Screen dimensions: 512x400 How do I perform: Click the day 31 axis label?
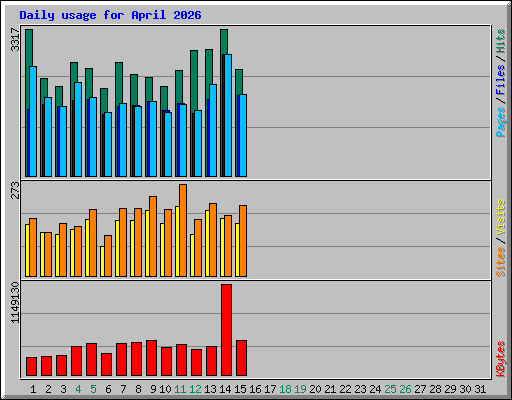point(480,389)
